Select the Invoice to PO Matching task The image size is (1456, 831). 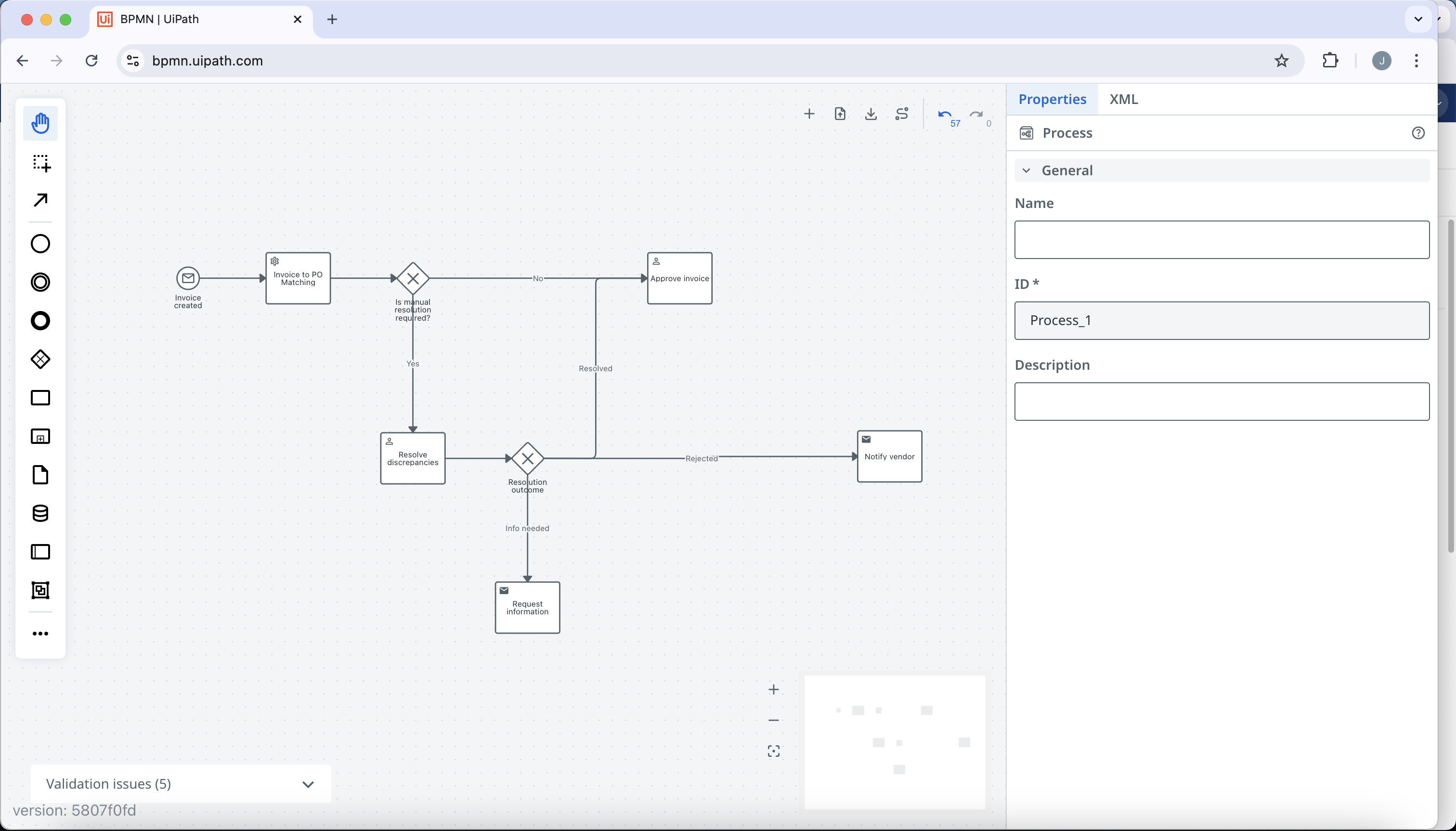pos(298,278)
